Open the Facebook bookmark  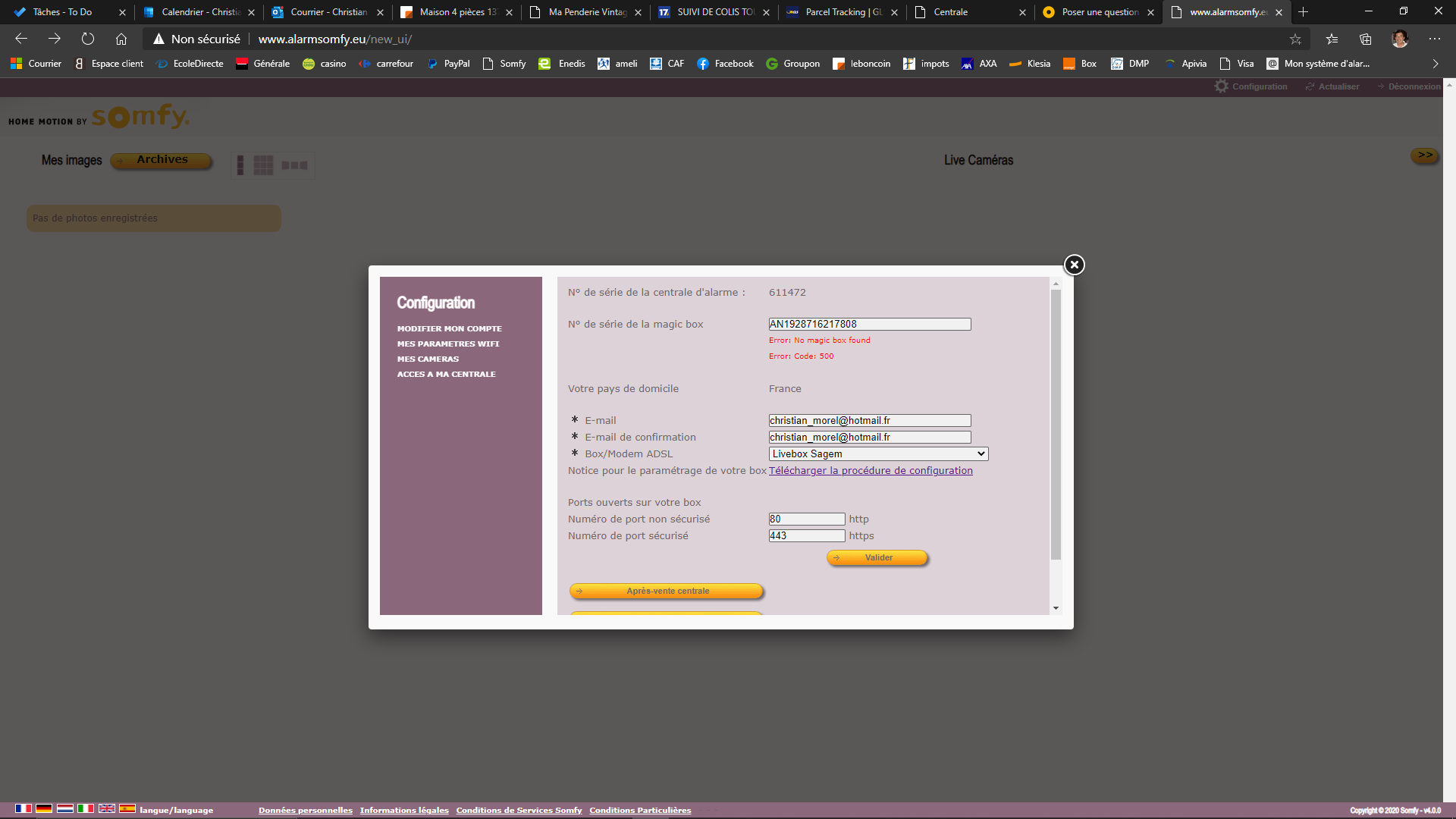725,64
